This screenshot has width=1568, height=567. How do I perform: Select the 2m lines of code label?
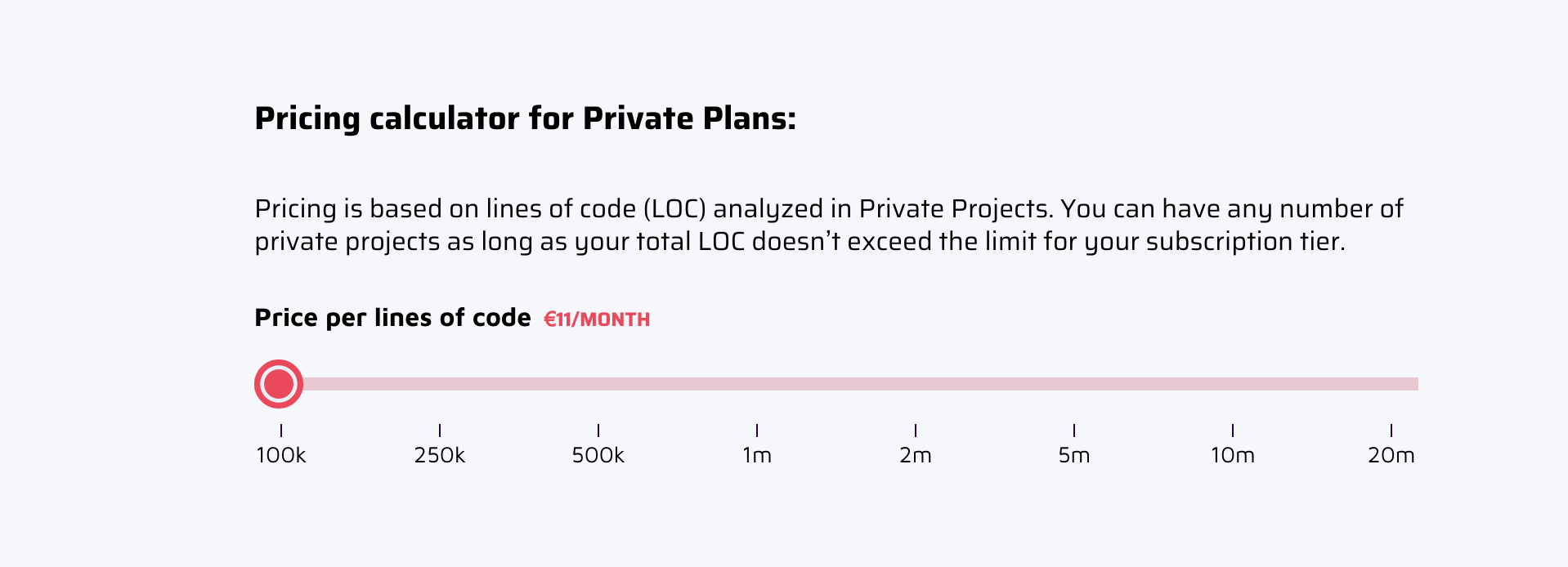point(915,456)
